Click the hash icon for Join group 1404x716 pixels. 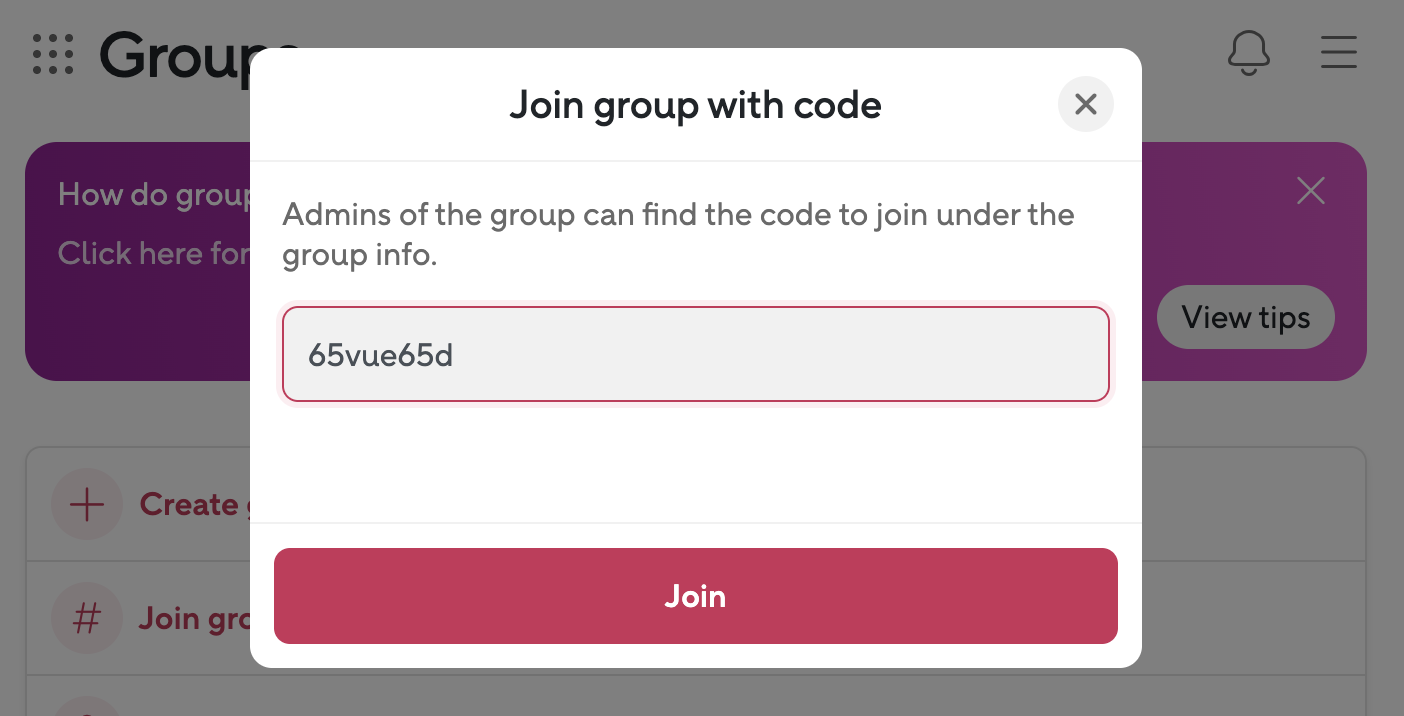(x=87, y=619)
